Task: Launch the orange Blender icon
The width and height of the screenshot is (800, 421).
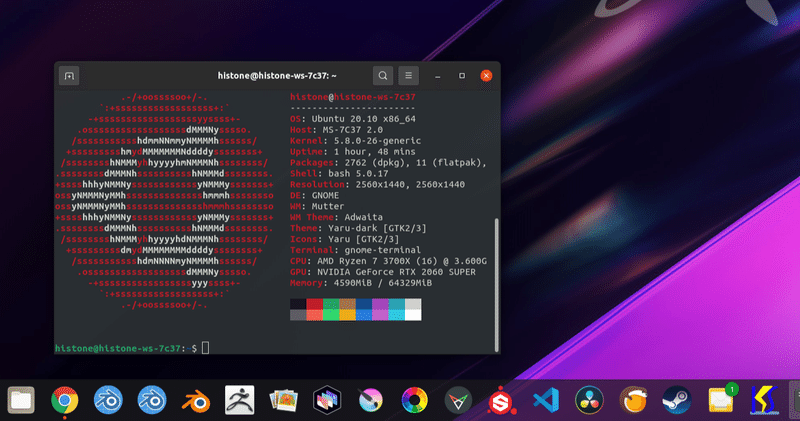Action: 196,402
